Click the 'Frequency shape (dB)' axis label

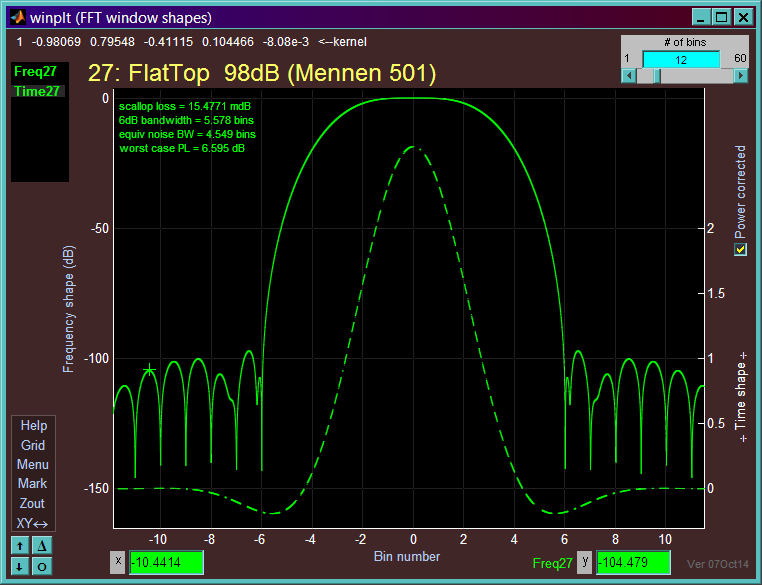tap(69, 309)
